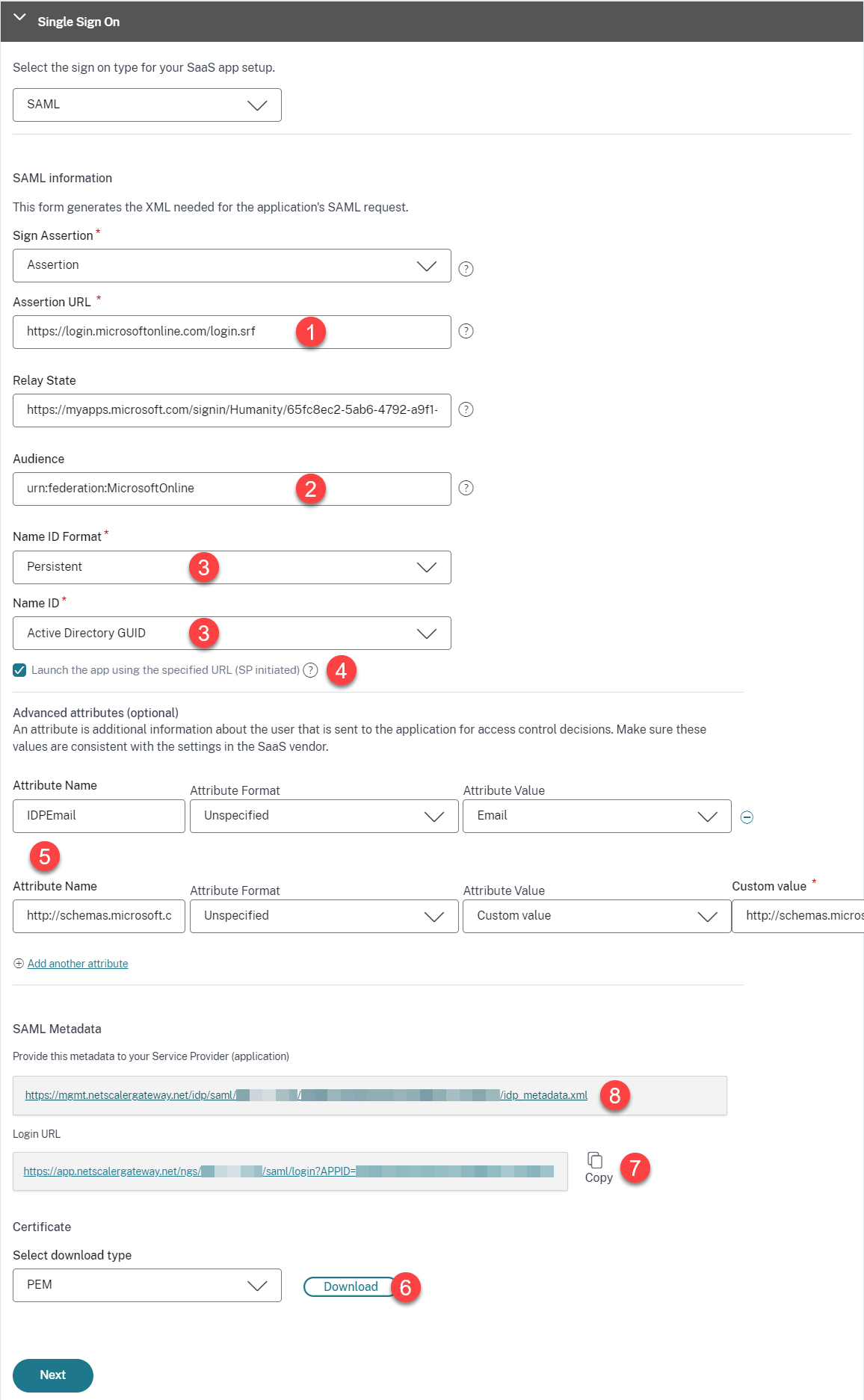Open the idp_metadata.xml SAML metadata link
864x1400 pixels.
click(306, 1095)
